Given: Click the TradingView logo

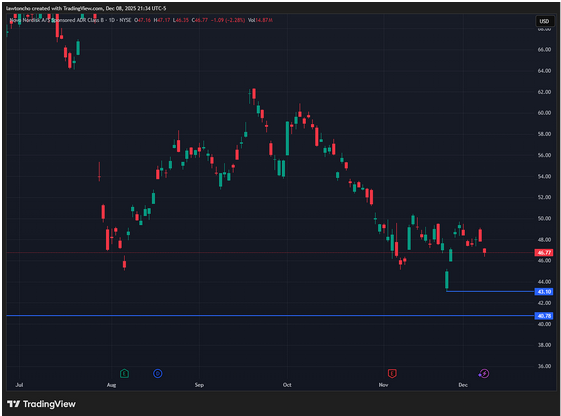Looking at the screenshot, I should [x=41, y=404].
